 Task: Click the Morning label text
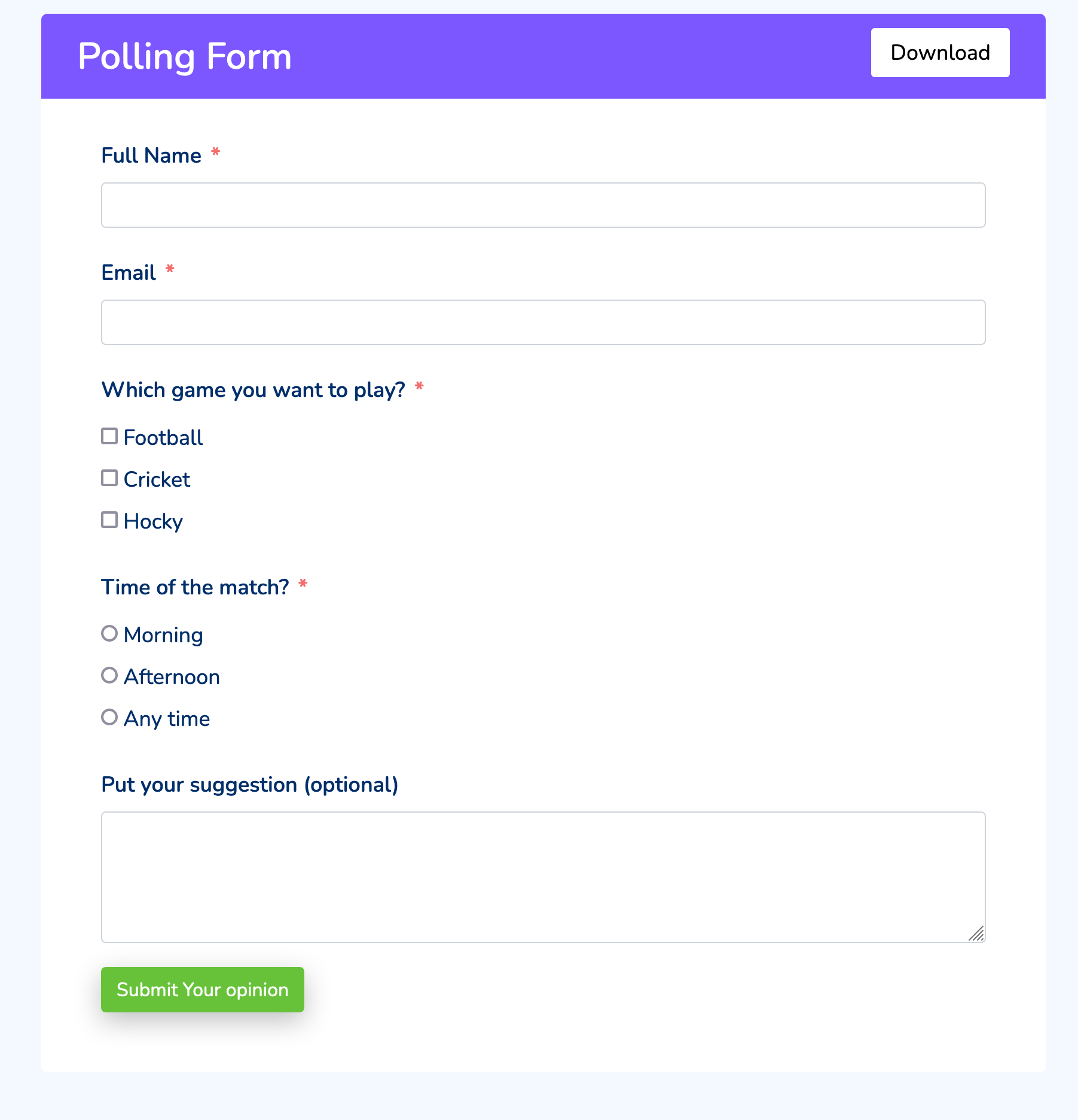(x=162, y=634)
